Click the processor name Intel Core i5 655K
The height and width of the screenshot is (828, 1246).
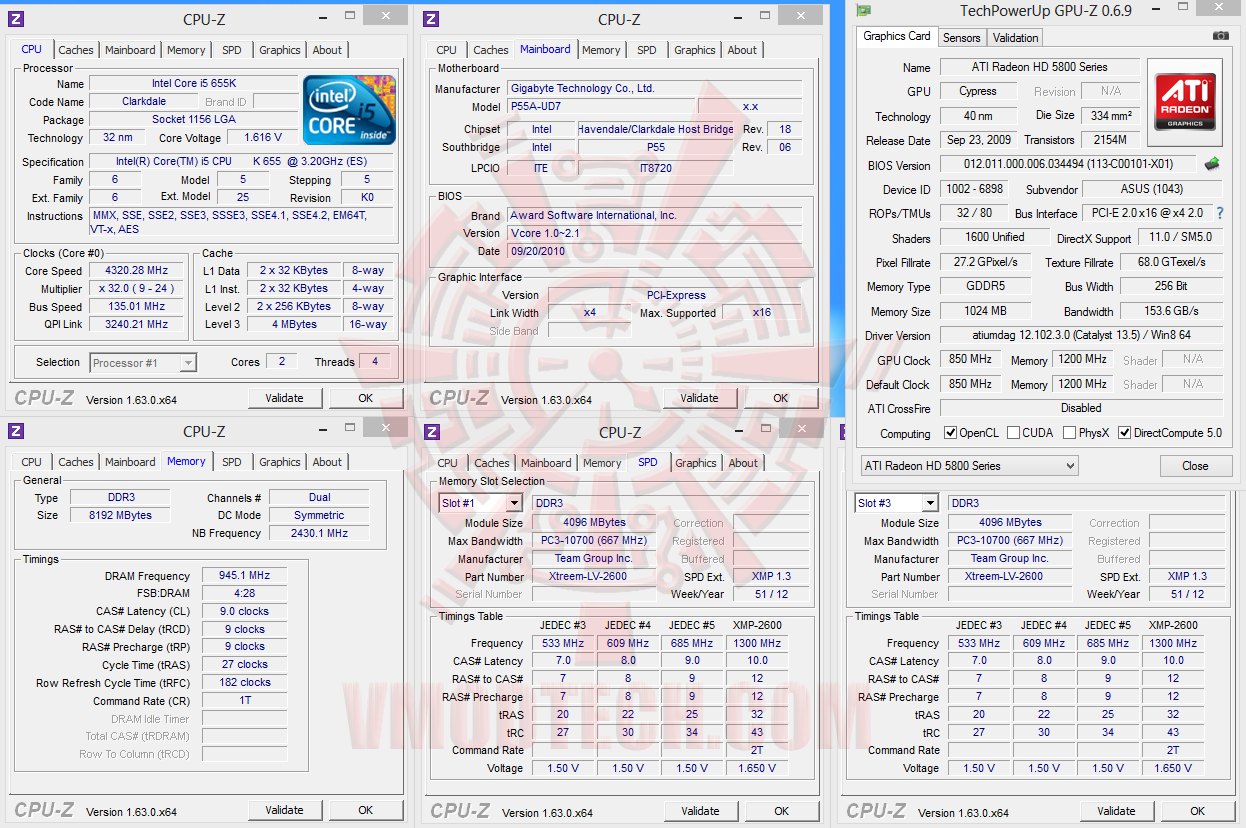coord(194,84)
